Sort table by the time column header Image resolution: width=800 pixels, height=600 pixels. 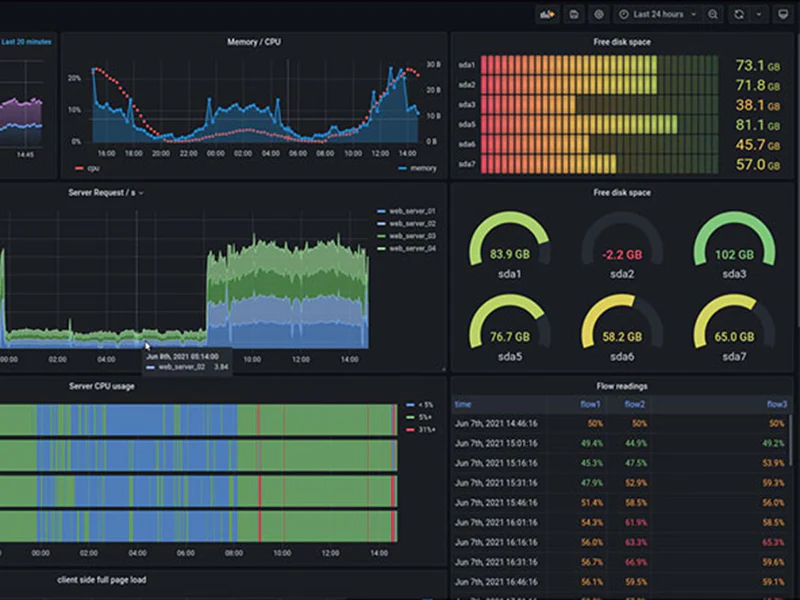click(463, 404)
